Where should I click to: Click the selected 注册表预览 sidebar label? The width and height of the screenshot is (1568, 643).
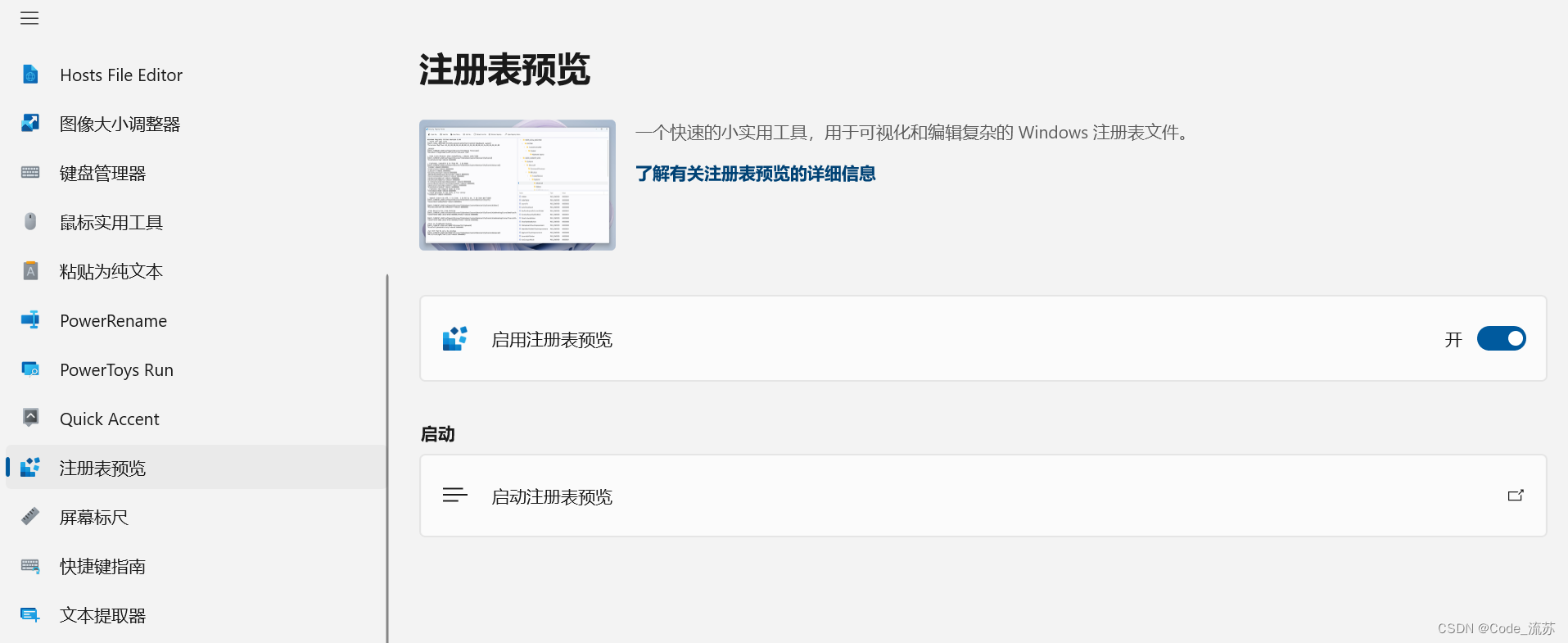[x=102, y=468]
